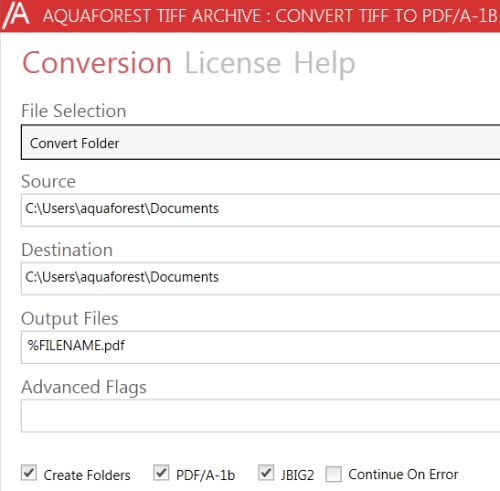
Task: Click the Aquaforest TIFF Archive title bar text
Action: (x=270, y=16)
